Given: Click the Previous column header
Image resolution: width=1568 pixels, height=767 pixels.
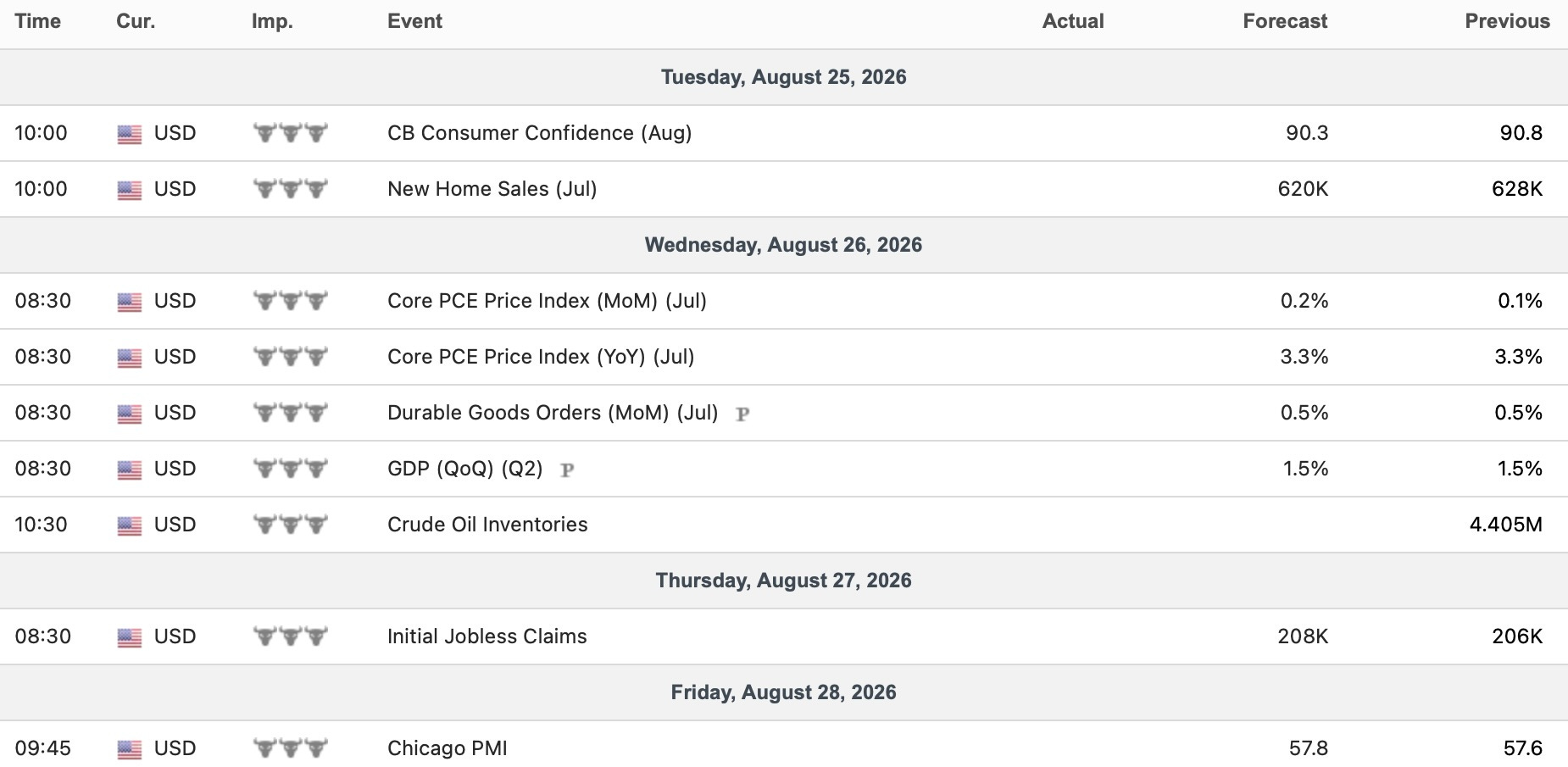Looking at the screenshot, I should point(1507,21).
